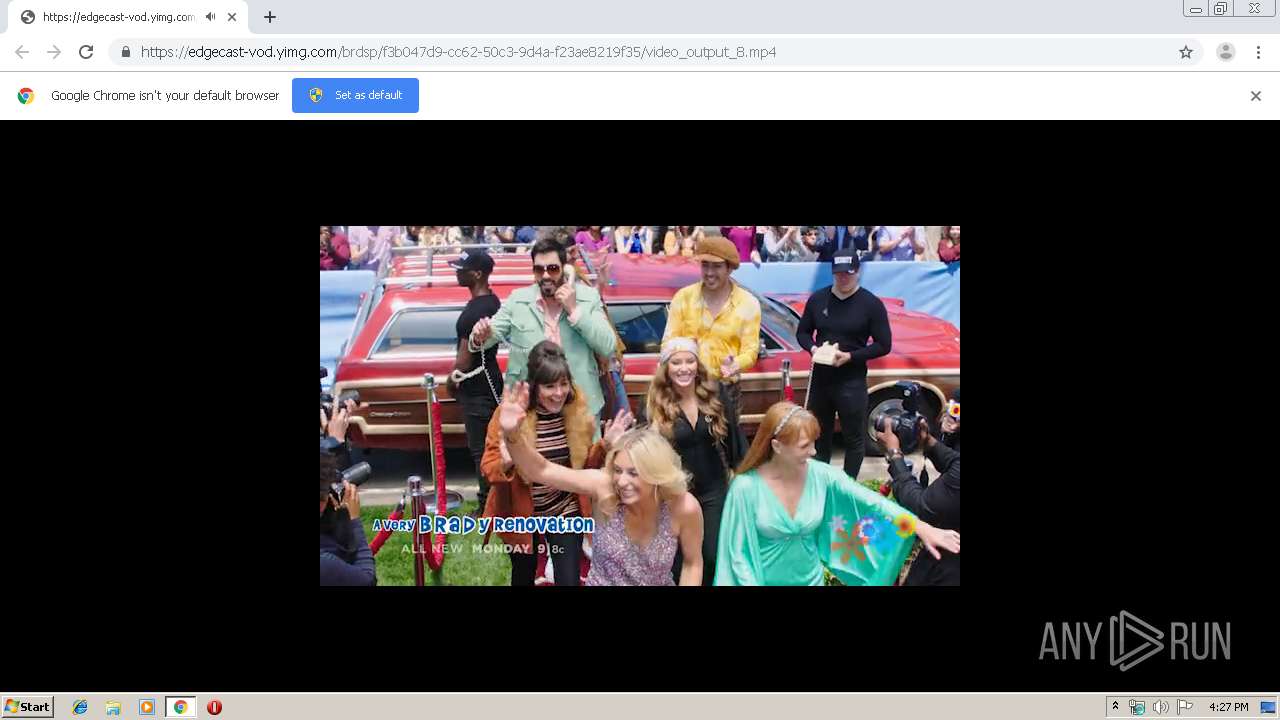This screenshot has width=1280, height=720.
Task: Click the 4:27 PM system clock
Action: [x=1228, y=707]
